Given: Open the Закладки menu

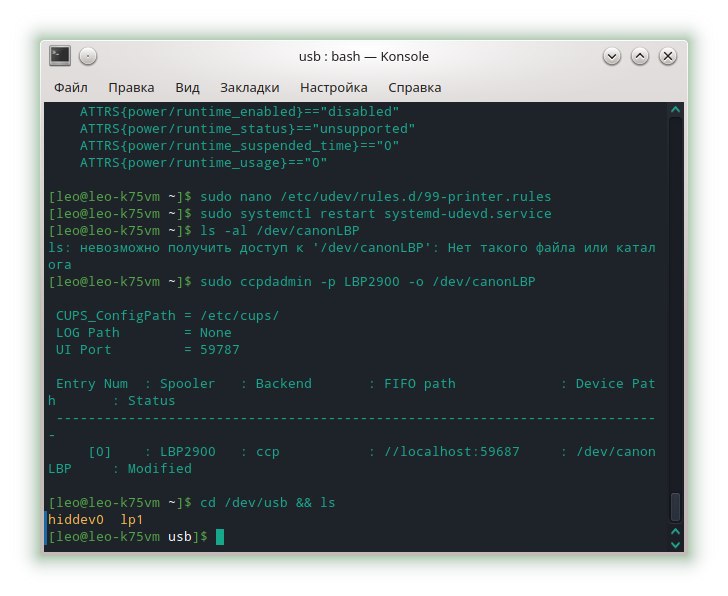Looking at the screenshot, I should [250, 88].
